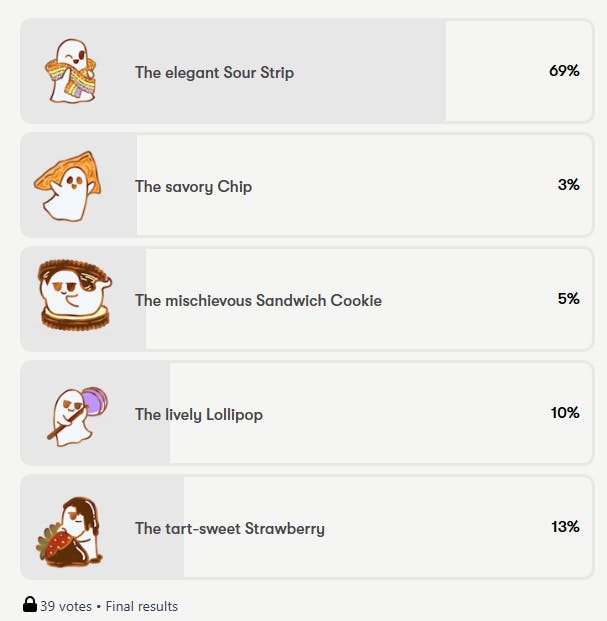Click the ghost carrying purple lollipop
This screenshot has height=621, width=607.
point(77,417)
